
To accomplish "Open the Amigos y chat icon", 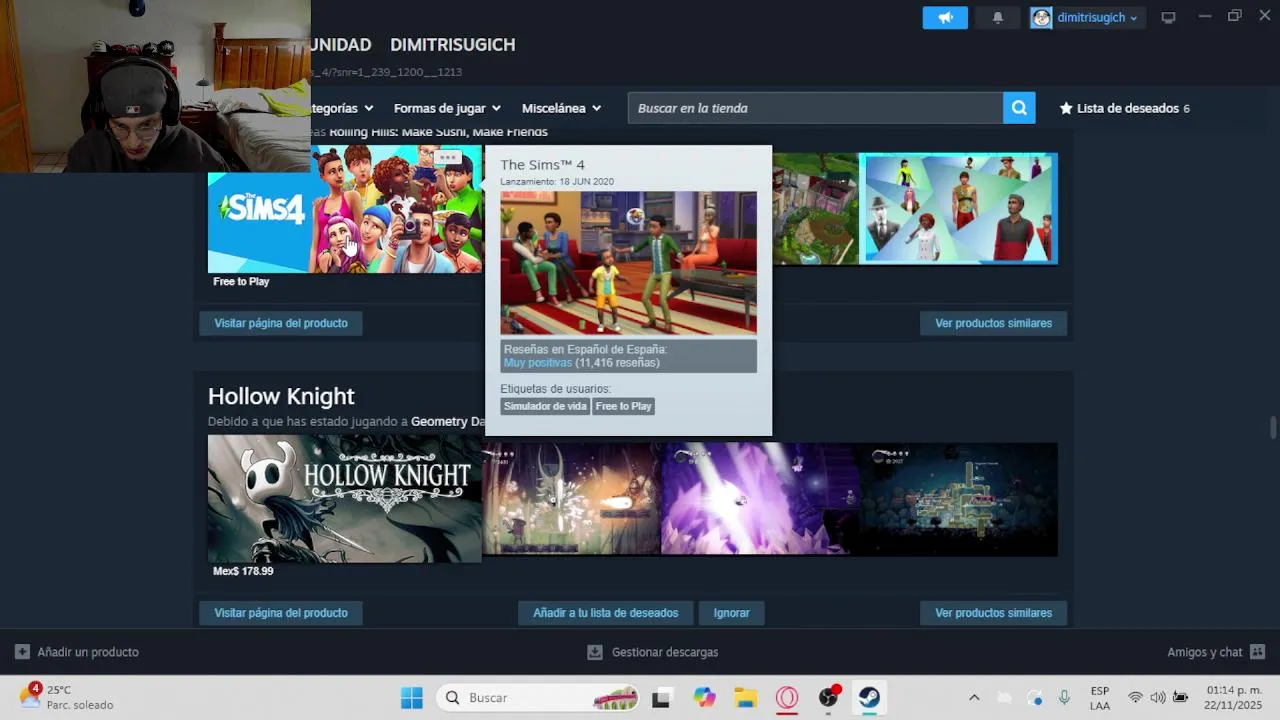I will pos(1257,652).
